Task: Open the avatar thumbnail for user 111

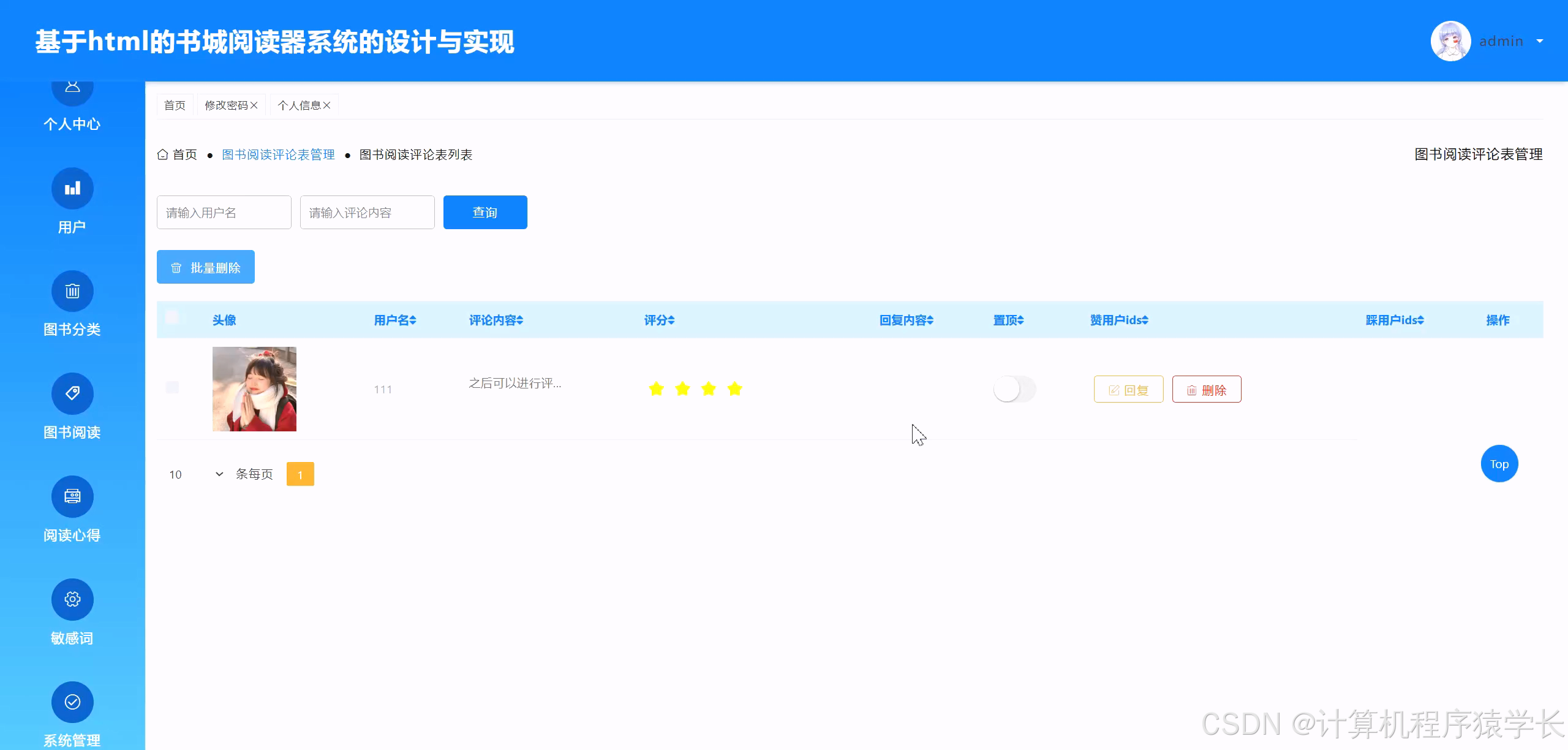Action: coord(254,389)
